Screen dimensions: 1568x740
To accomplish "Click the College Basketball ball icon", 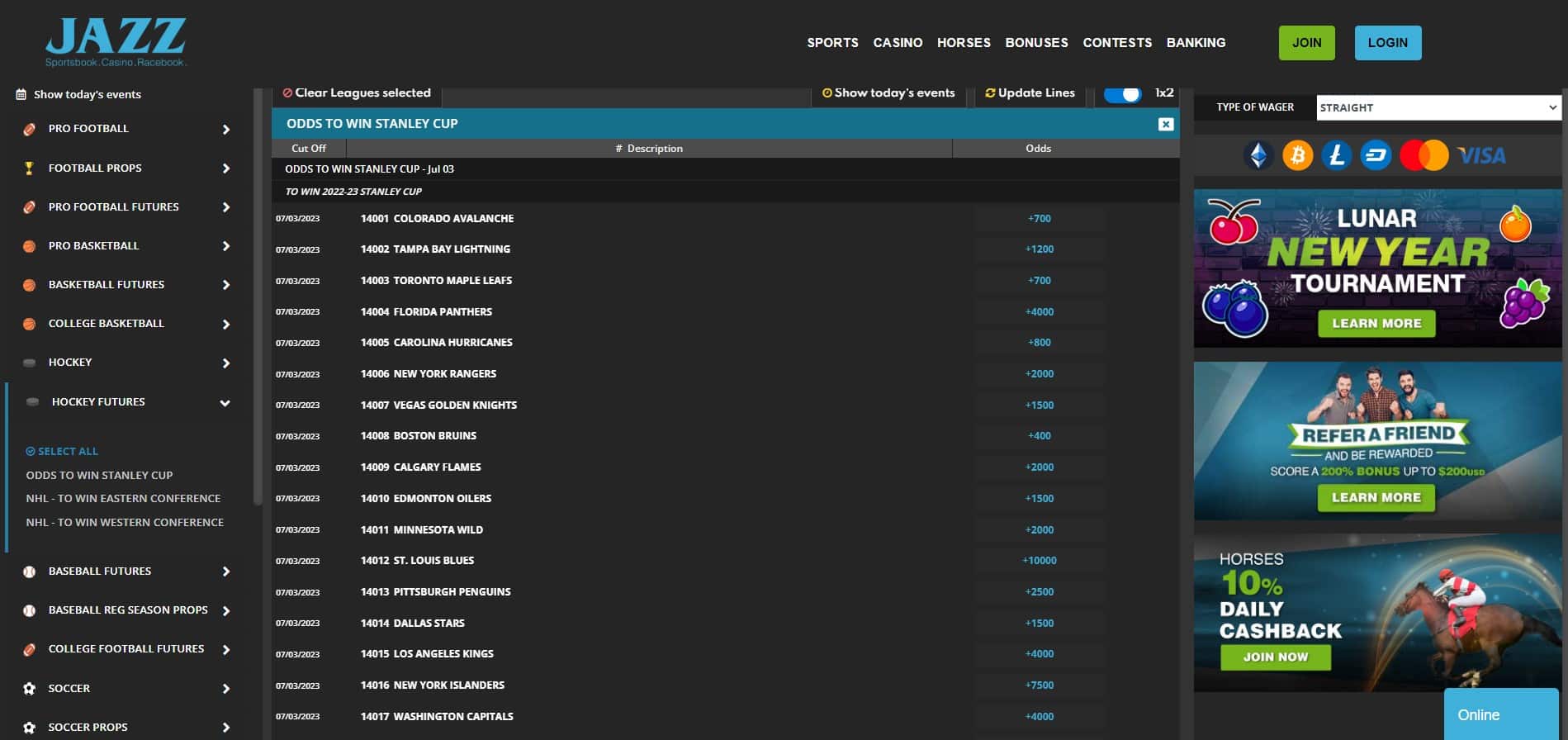I will point(30,324).
